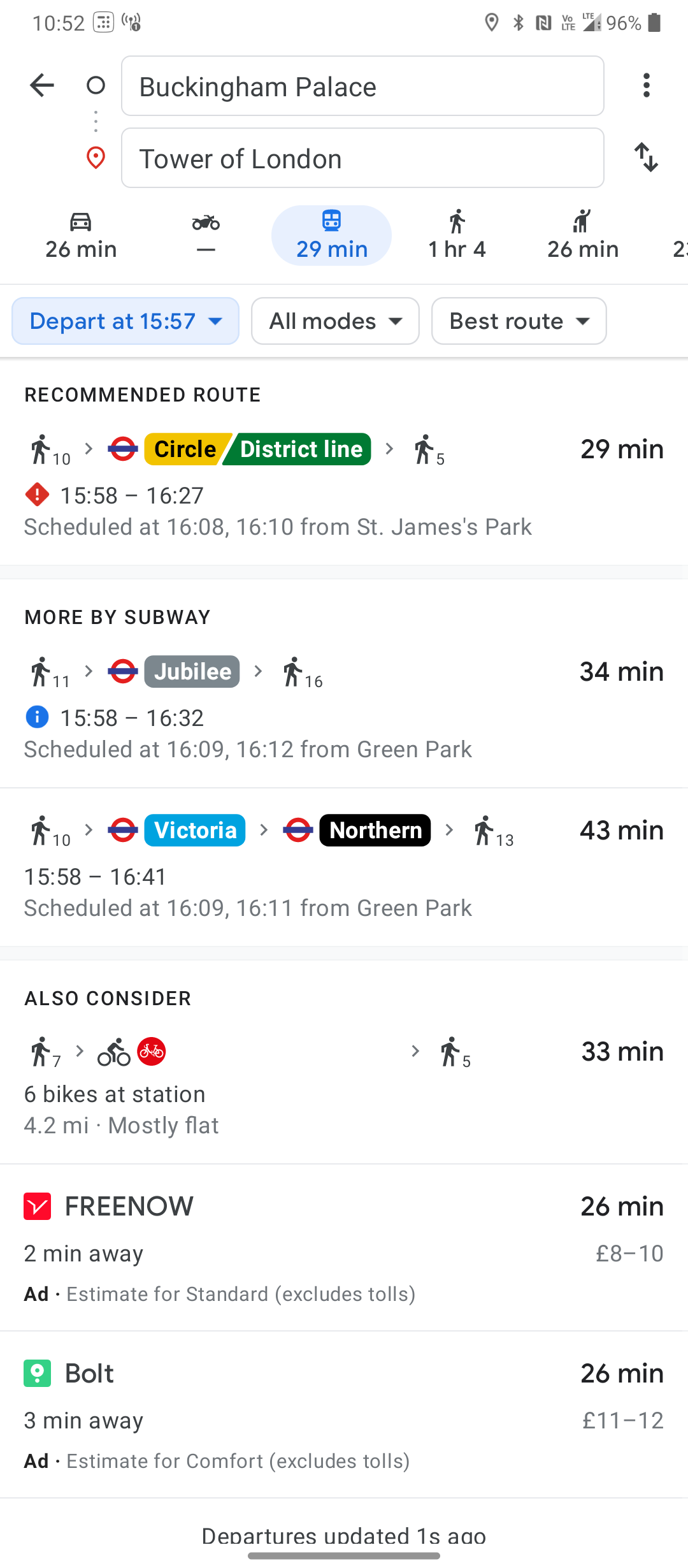Select the driving mode car icon
This screenshot has width=688, height=1568.
81,235
